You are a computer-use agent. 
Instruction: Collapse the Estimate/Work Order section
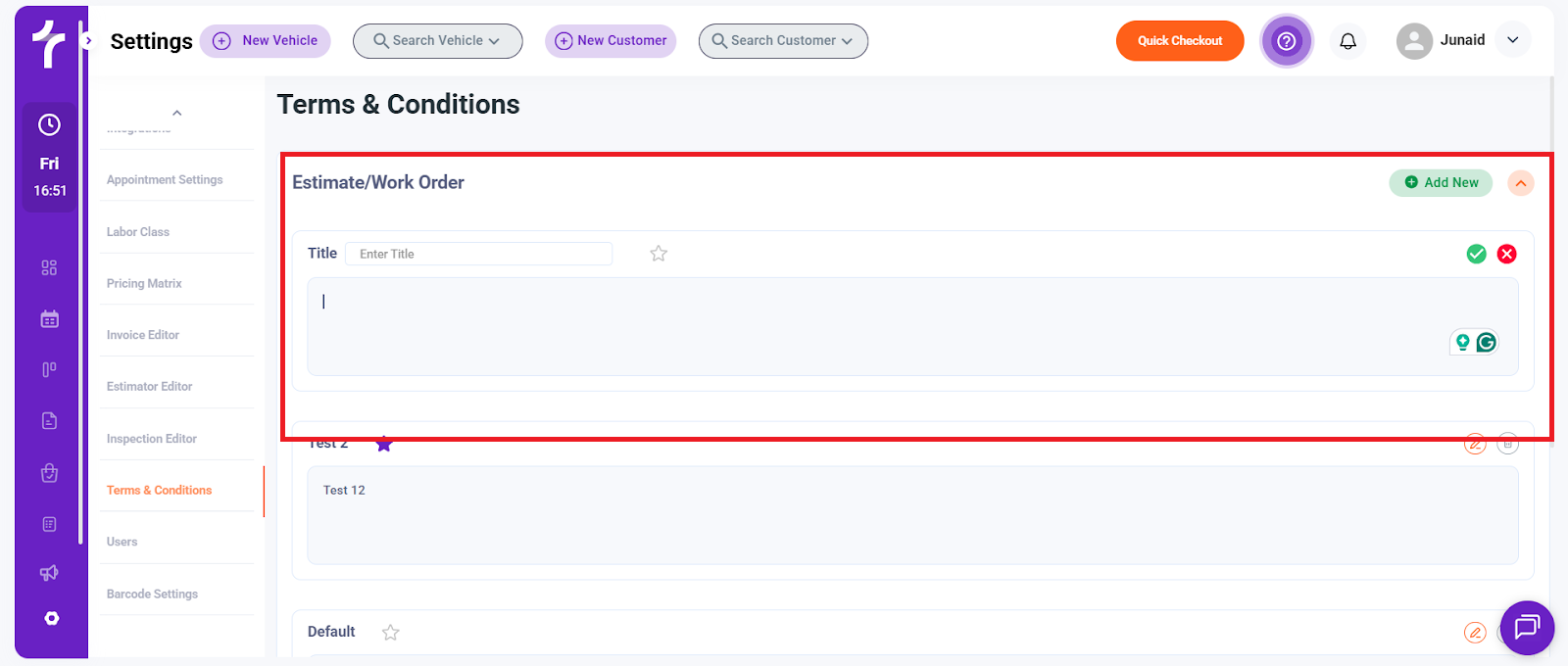pos(1521,183)
